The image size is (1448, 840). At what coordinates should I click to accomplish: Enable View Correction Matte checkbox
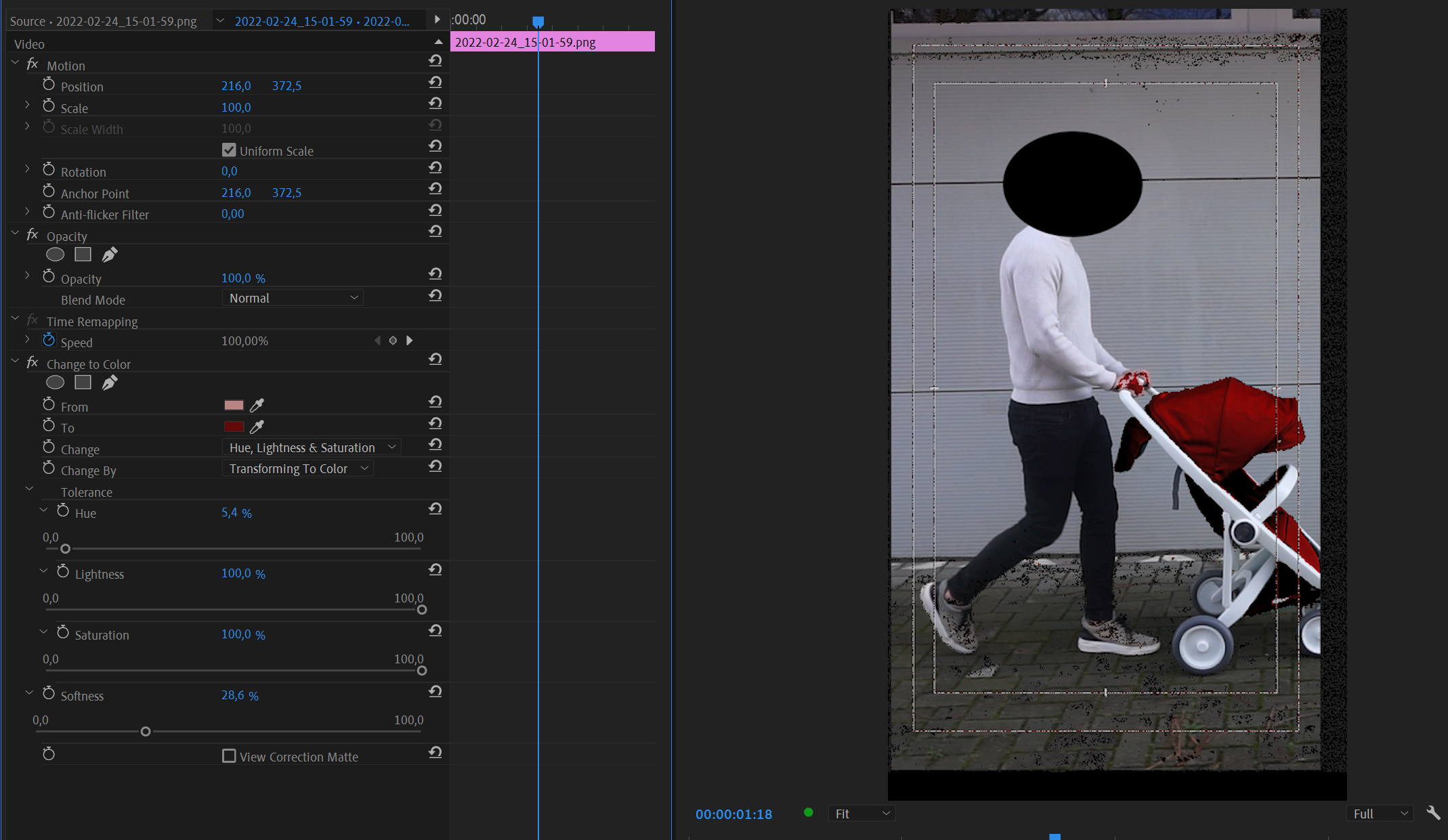(229, 756)
